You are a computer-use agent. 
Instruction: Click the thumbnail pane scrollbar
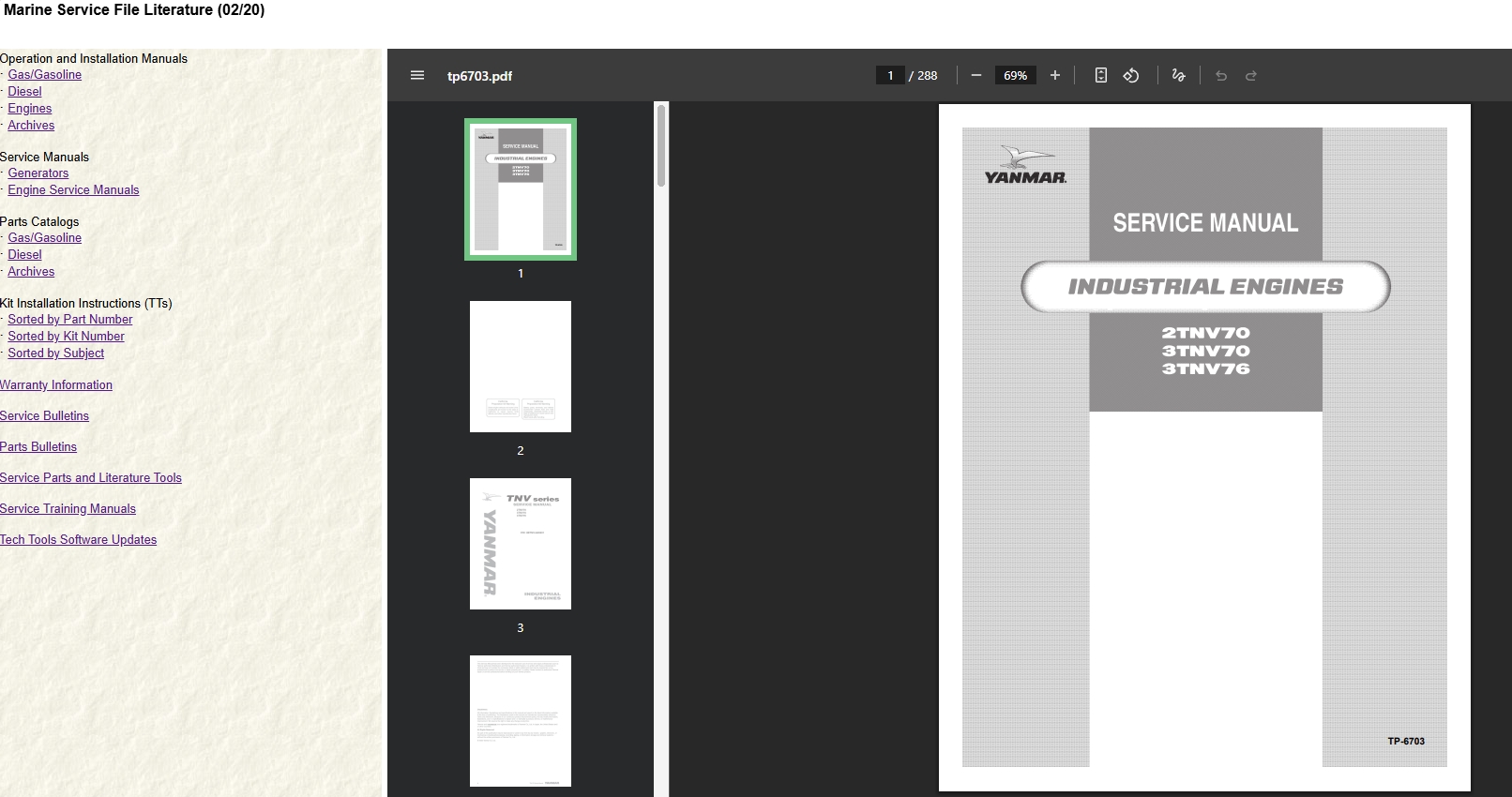(x=661, y=145)
